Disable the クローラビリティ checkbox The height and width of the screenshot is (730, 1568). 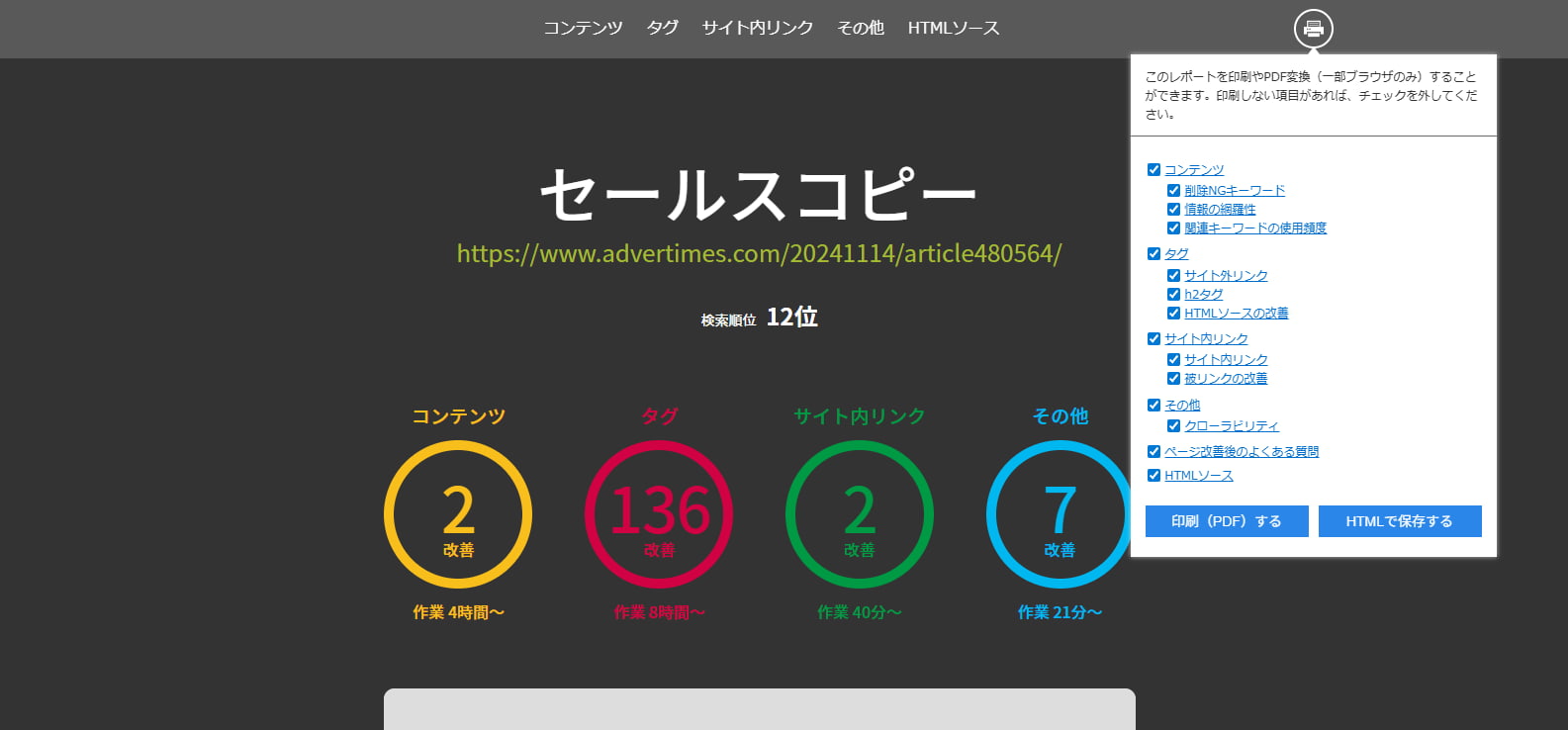(1173, 426)
